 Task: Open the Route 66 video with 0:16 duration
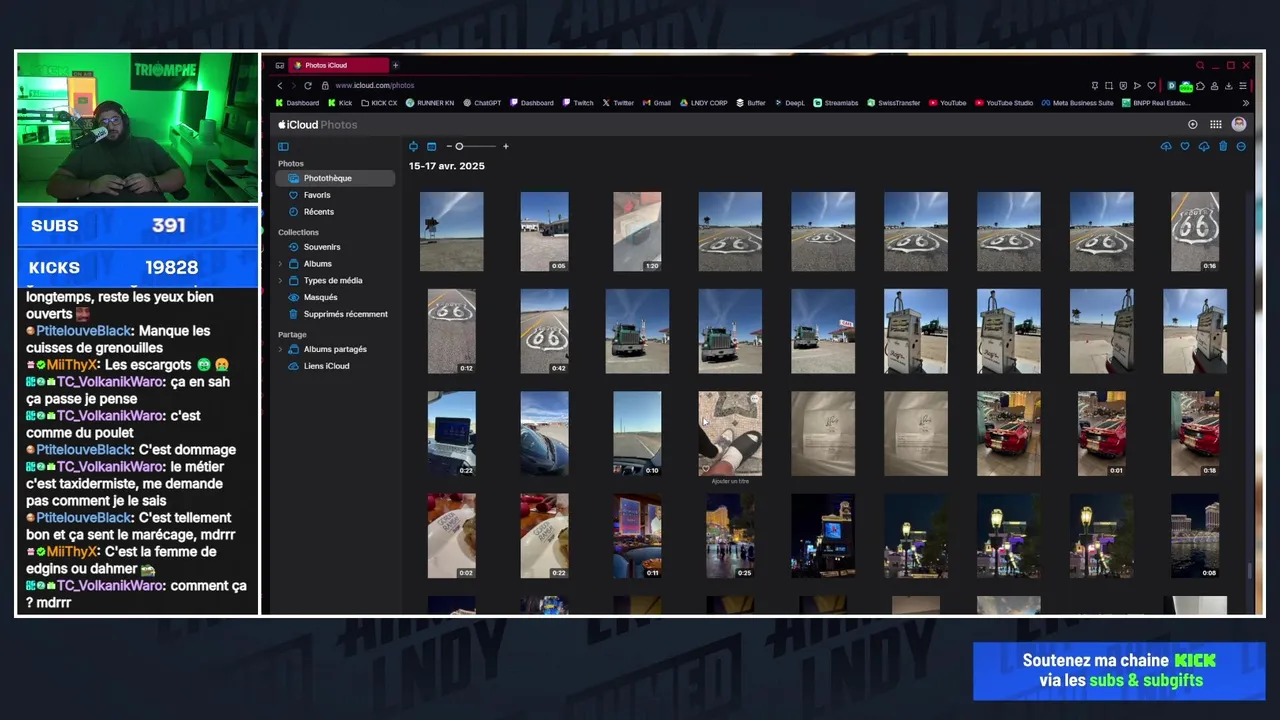[x=1195, y=231]
